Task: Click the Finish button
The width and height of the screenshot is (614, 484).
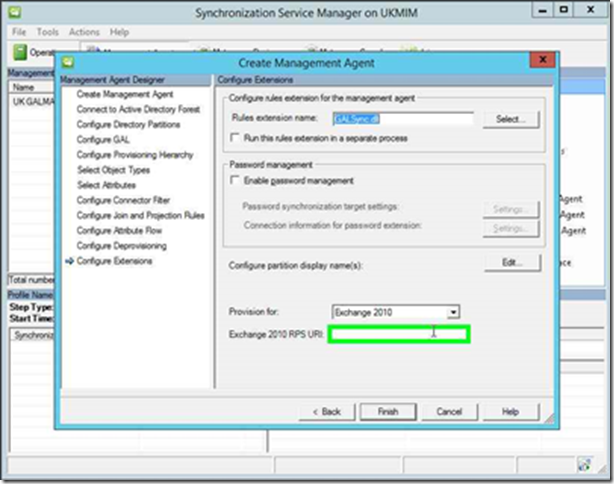Action: pos(388,412)
